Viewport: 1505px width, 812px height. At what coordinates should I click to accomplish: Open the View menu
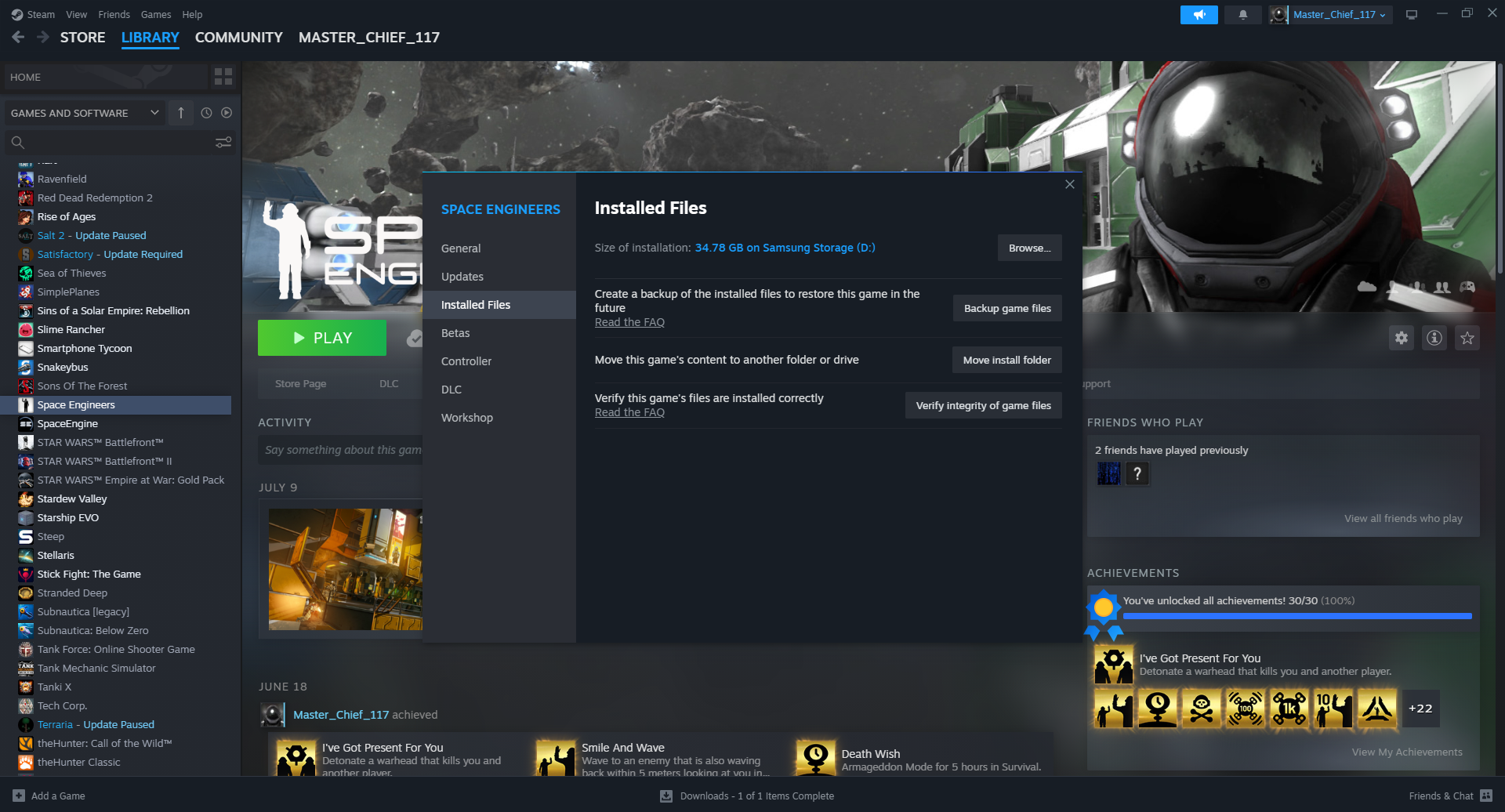coord(77,14)
